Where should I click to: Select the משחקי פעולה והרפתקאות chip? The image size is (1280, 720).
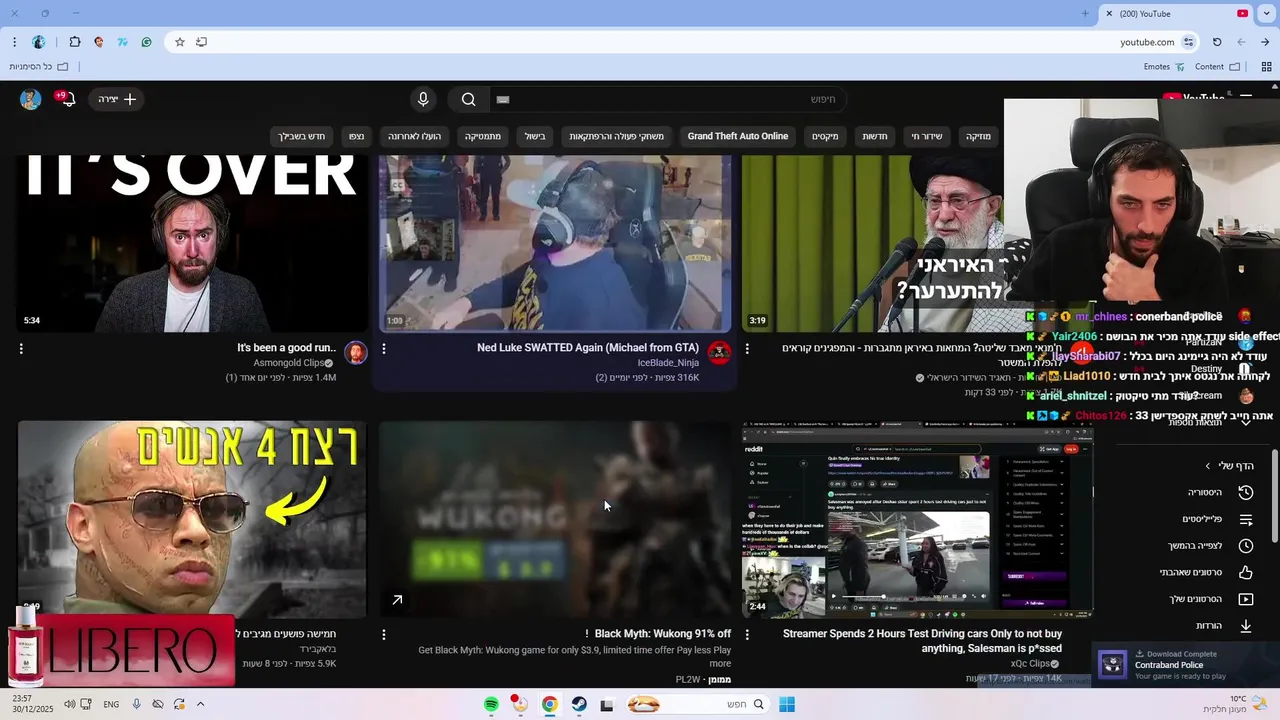click(x=616, y=136)
